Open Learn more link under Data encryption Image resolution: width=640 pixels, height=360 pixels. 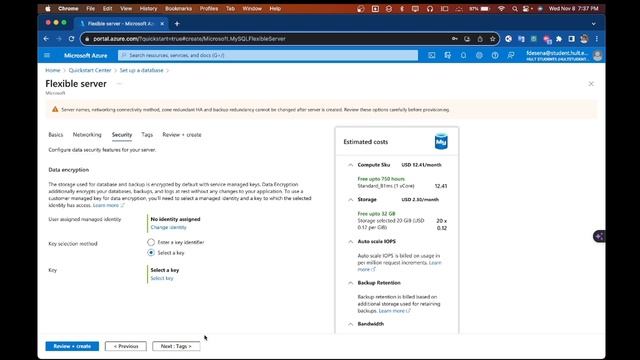tap(109, 205)
